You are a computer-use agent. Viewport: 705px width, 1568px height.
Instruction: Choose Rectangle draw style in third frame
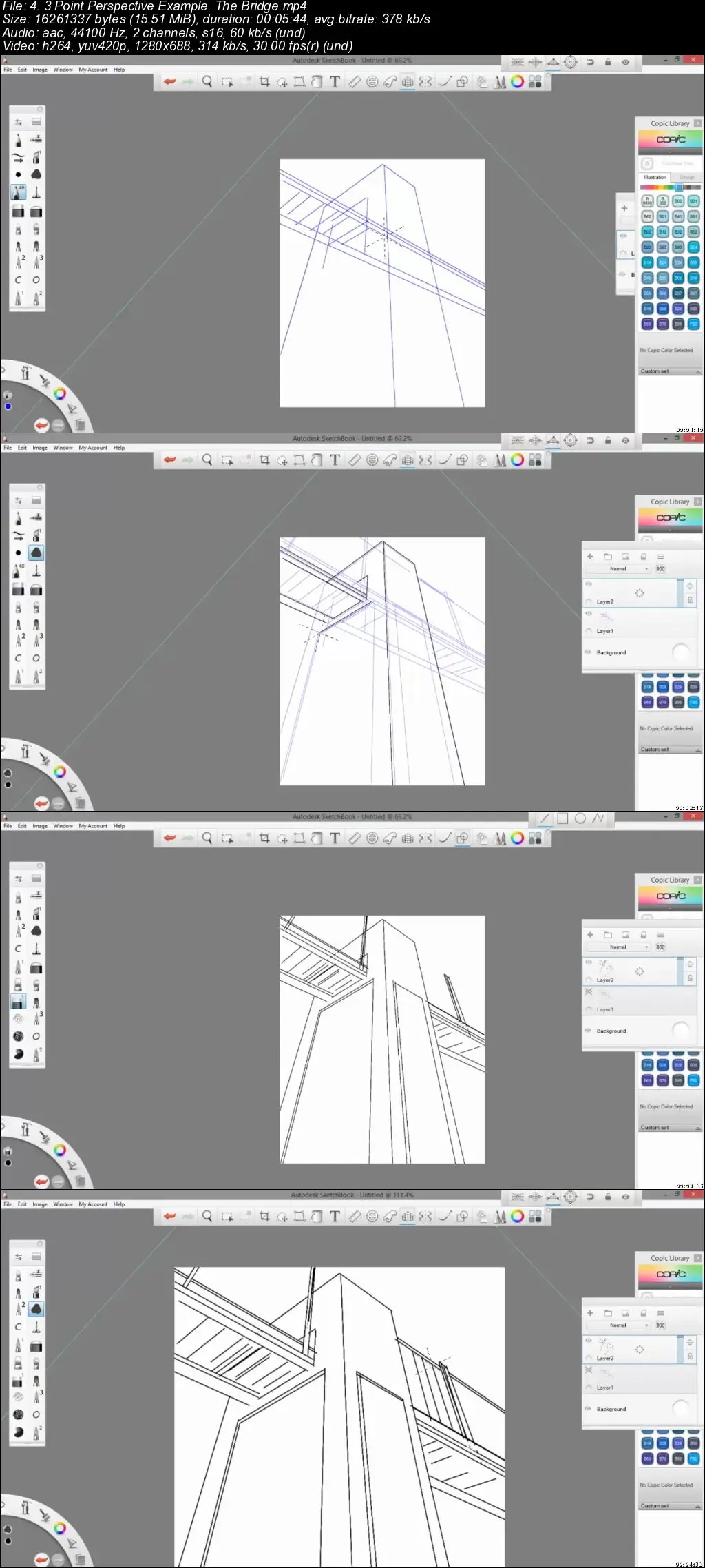coord(562,818)
